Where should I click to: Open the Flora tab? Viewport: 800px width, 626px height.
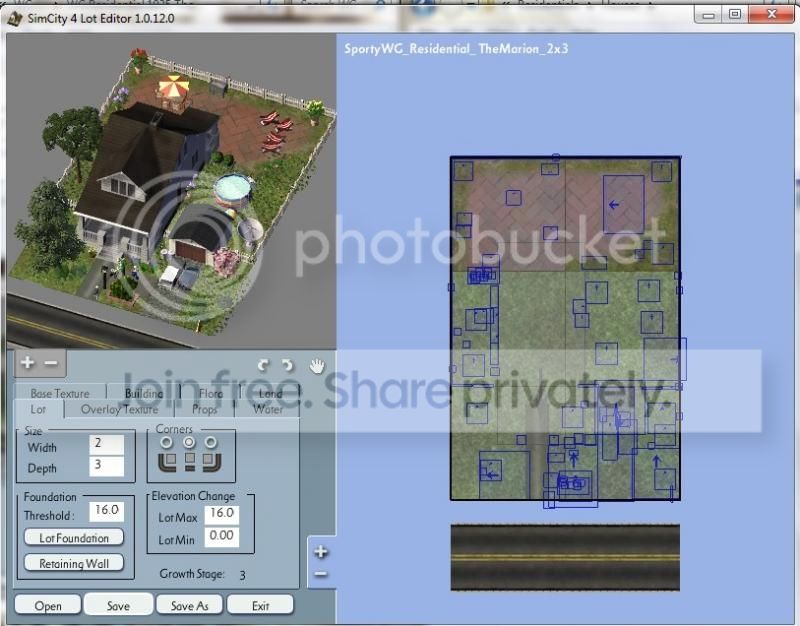click(211, 393)
